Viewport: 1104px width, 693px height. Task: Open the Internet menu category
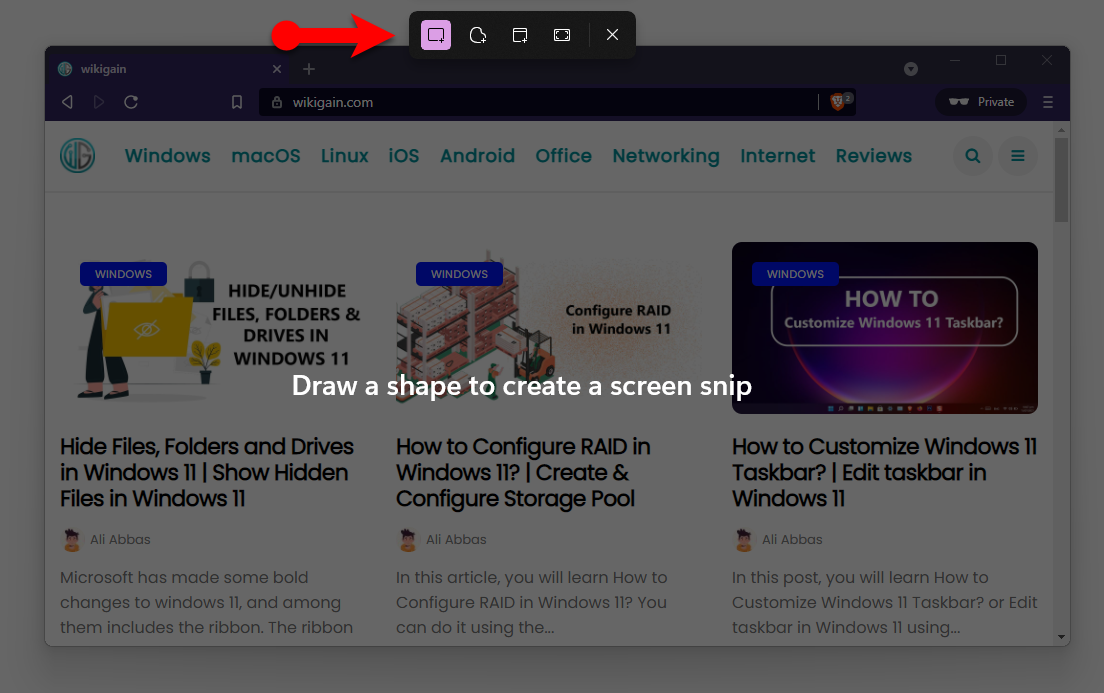tap(777, 156)
